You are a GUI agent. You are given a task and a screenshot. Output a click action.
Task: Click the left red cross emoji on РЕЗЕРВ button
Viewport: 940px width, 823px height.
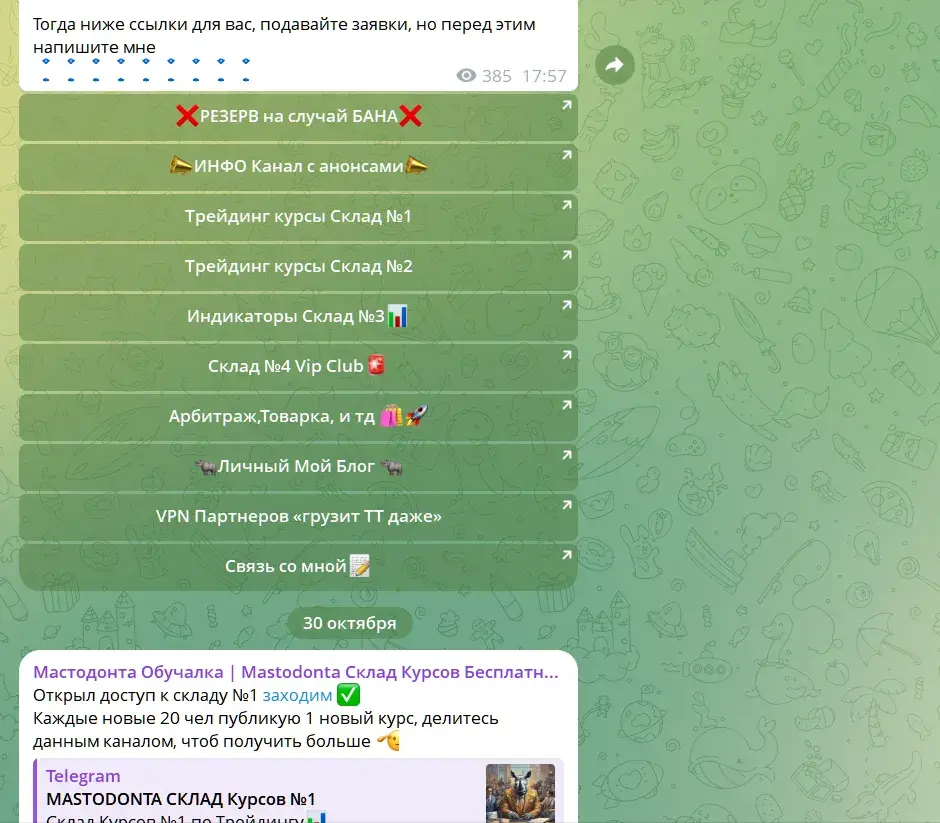click(x=187, y=116)
